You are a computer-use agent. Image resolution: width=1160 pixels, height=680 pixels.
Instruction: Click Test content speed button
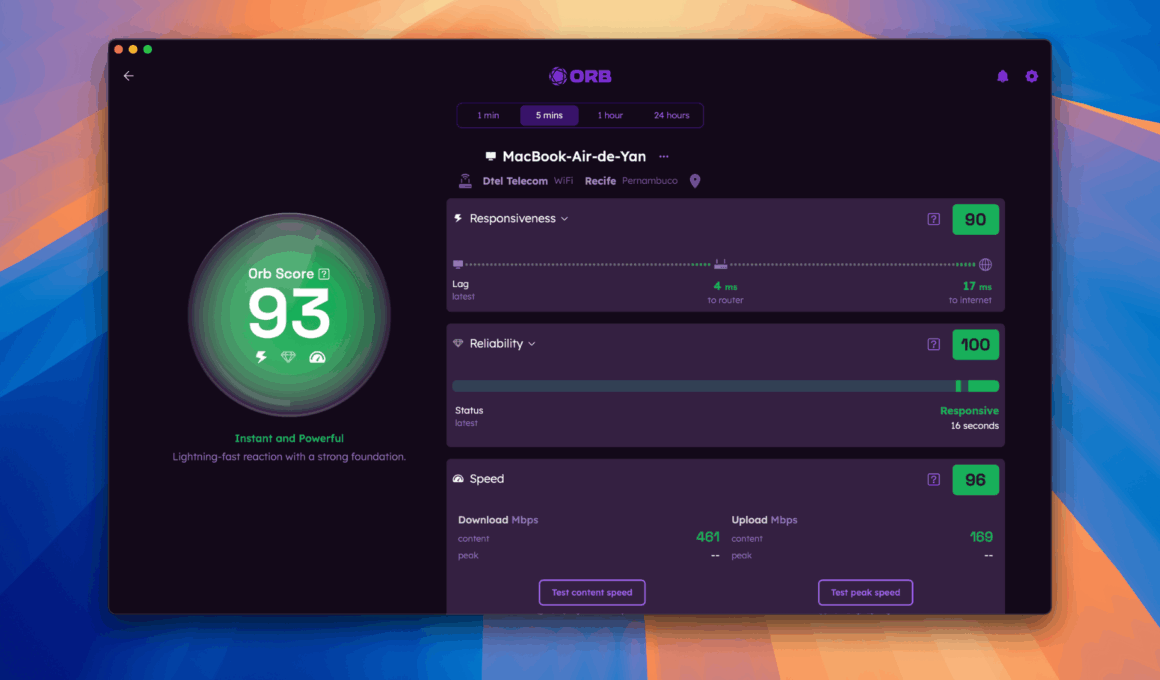point(592,593)
